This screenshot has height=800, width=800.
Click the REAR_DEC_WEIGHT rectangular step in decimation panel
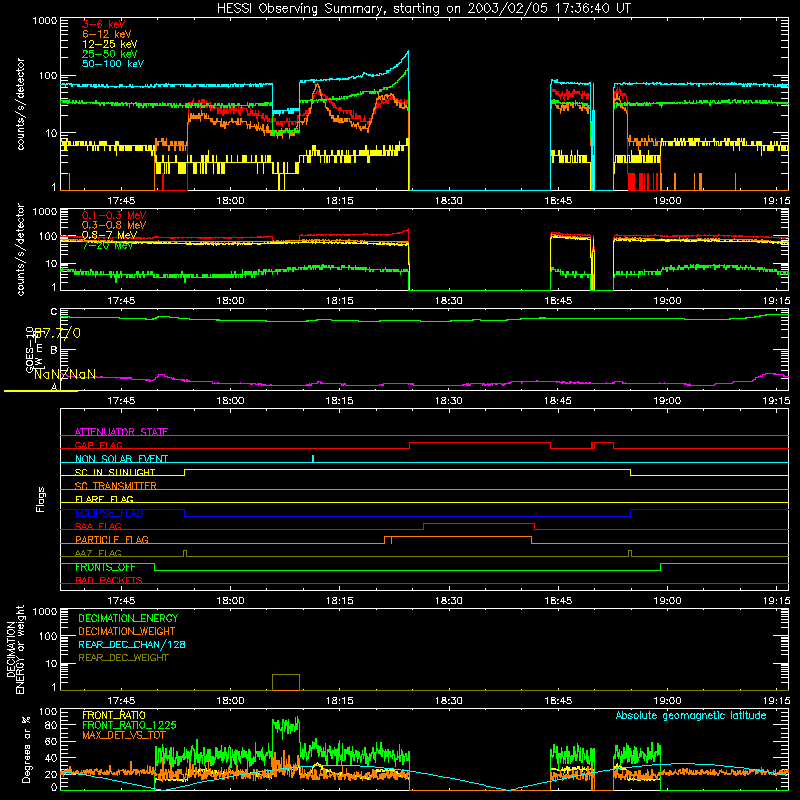coord(286,682)
